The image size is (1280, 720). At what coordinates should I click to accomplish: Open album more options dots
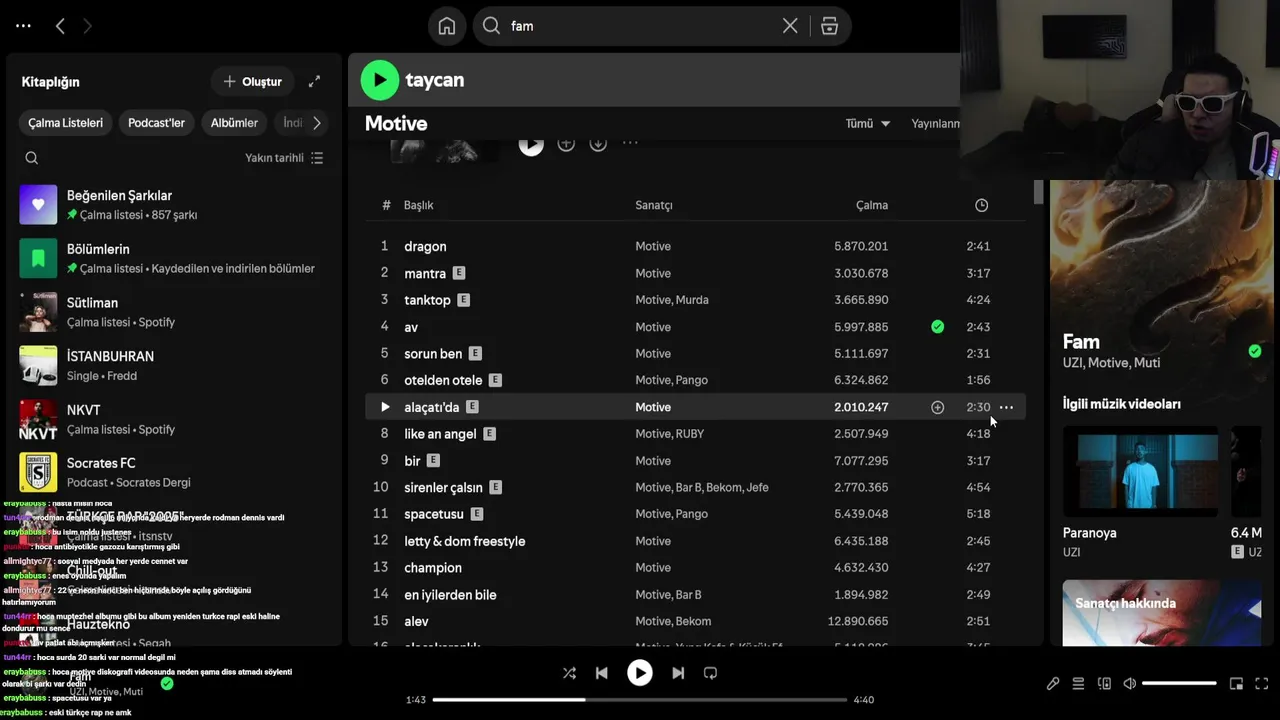coord(630,143)
